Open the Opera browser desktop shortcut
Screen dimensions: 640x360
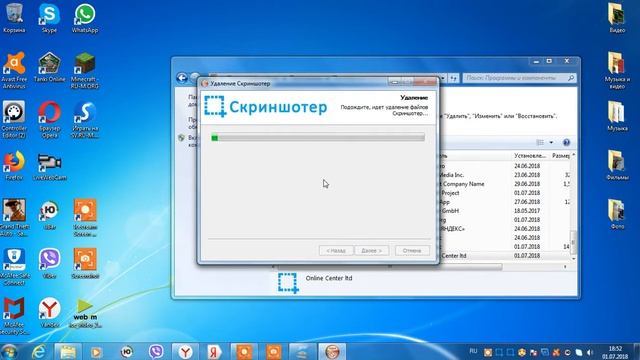coord(49,119)
